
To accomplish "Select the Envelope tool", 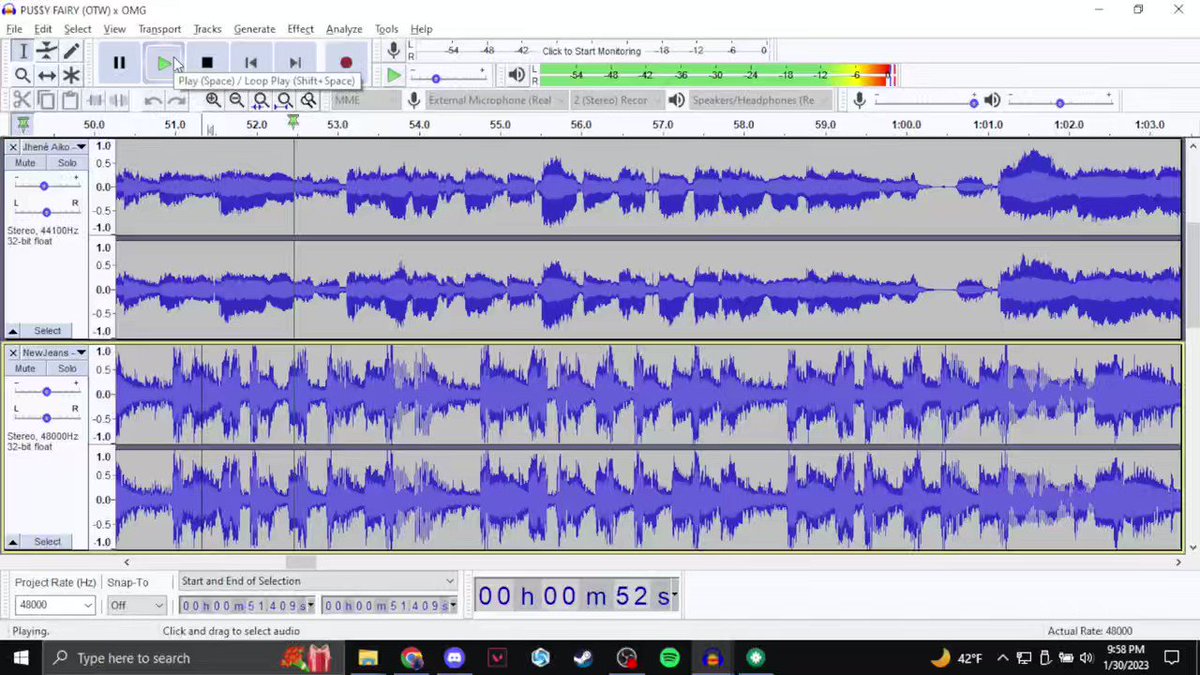I will (x=47, y=51).
